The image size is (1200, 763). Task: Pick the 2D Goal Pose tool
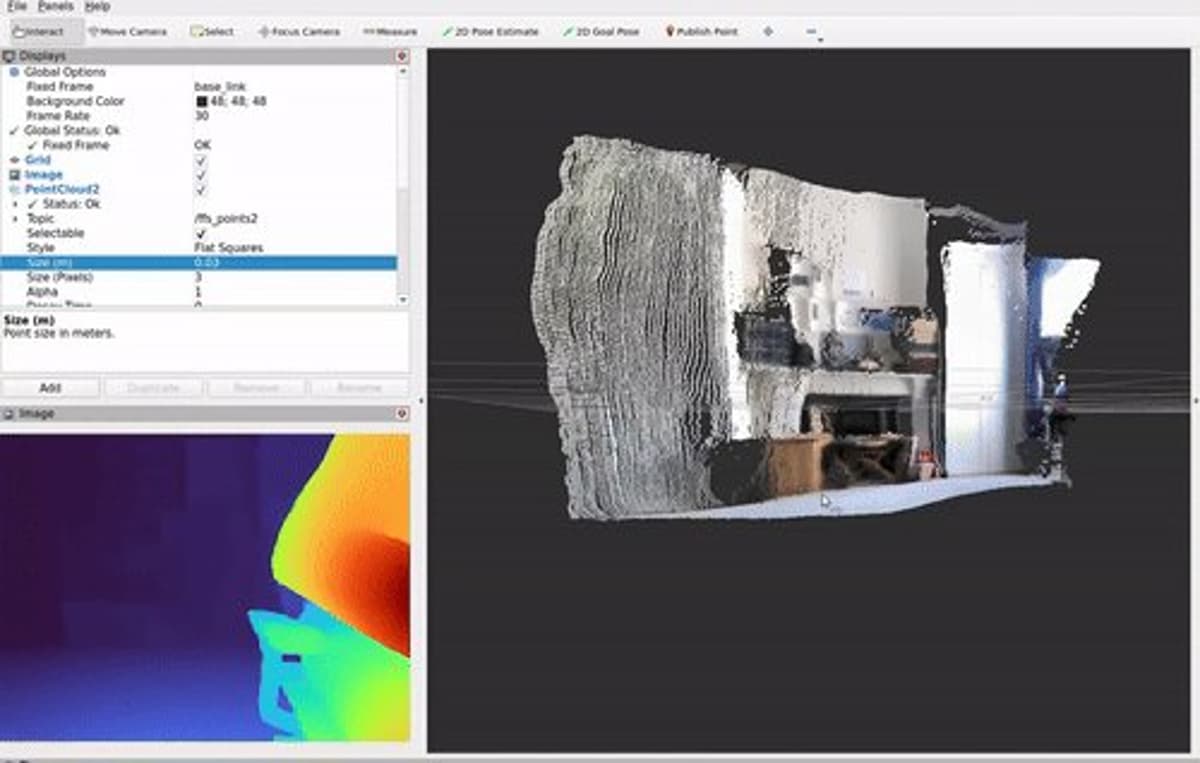coord(598,31)
